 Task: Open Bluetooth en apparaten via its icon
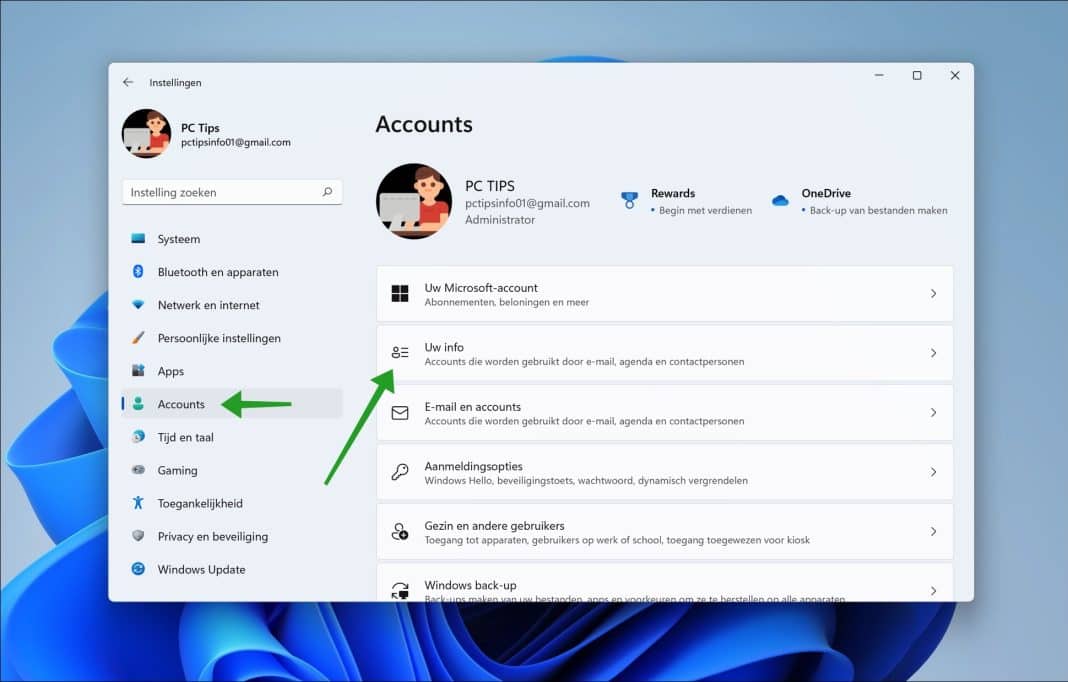141,272
